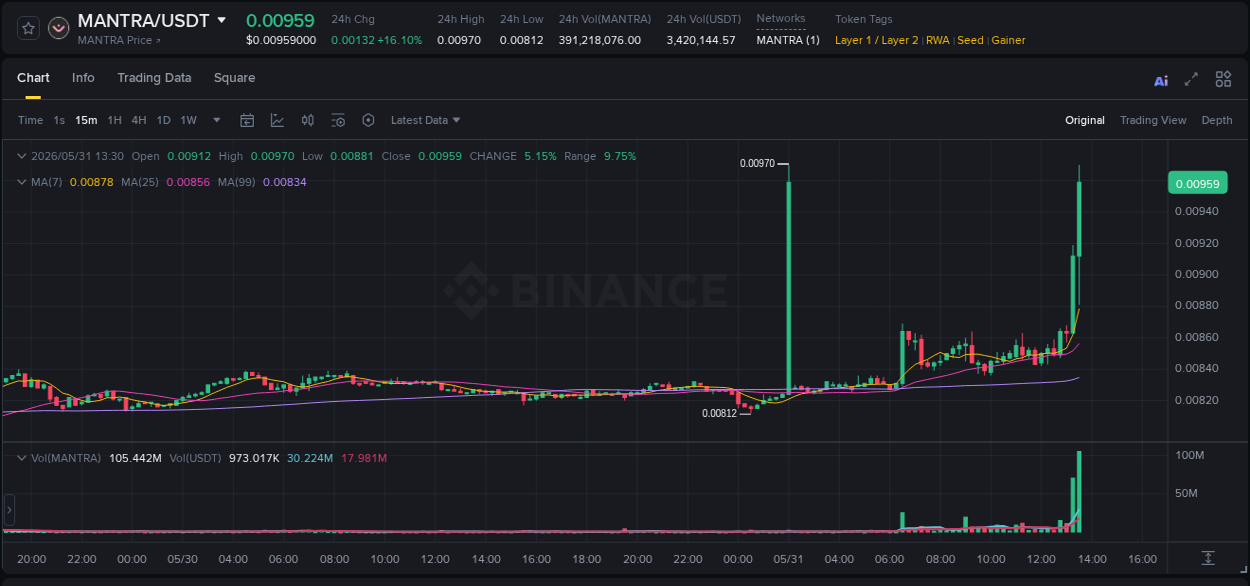Viewport: 1250px width, 586px height.
Task: Select the 1W interval
Action: 188,120
